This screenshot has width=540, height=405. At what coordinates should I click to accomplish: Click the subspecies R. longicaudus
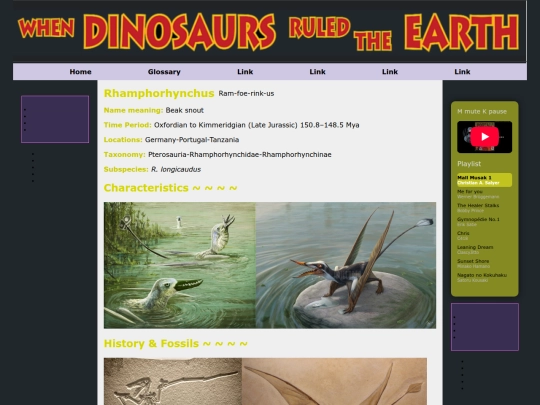(176, 169)
